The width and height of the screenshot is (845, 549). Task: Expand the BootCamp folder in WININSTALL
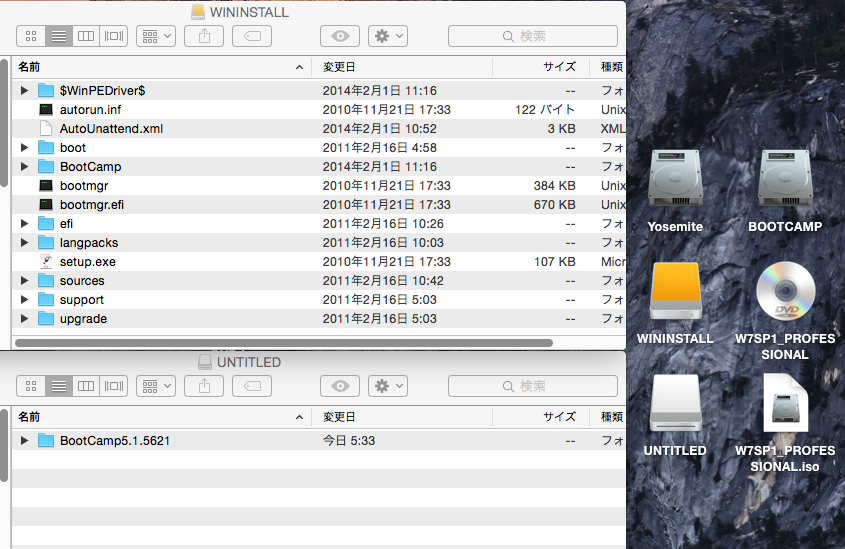[24, 166]
